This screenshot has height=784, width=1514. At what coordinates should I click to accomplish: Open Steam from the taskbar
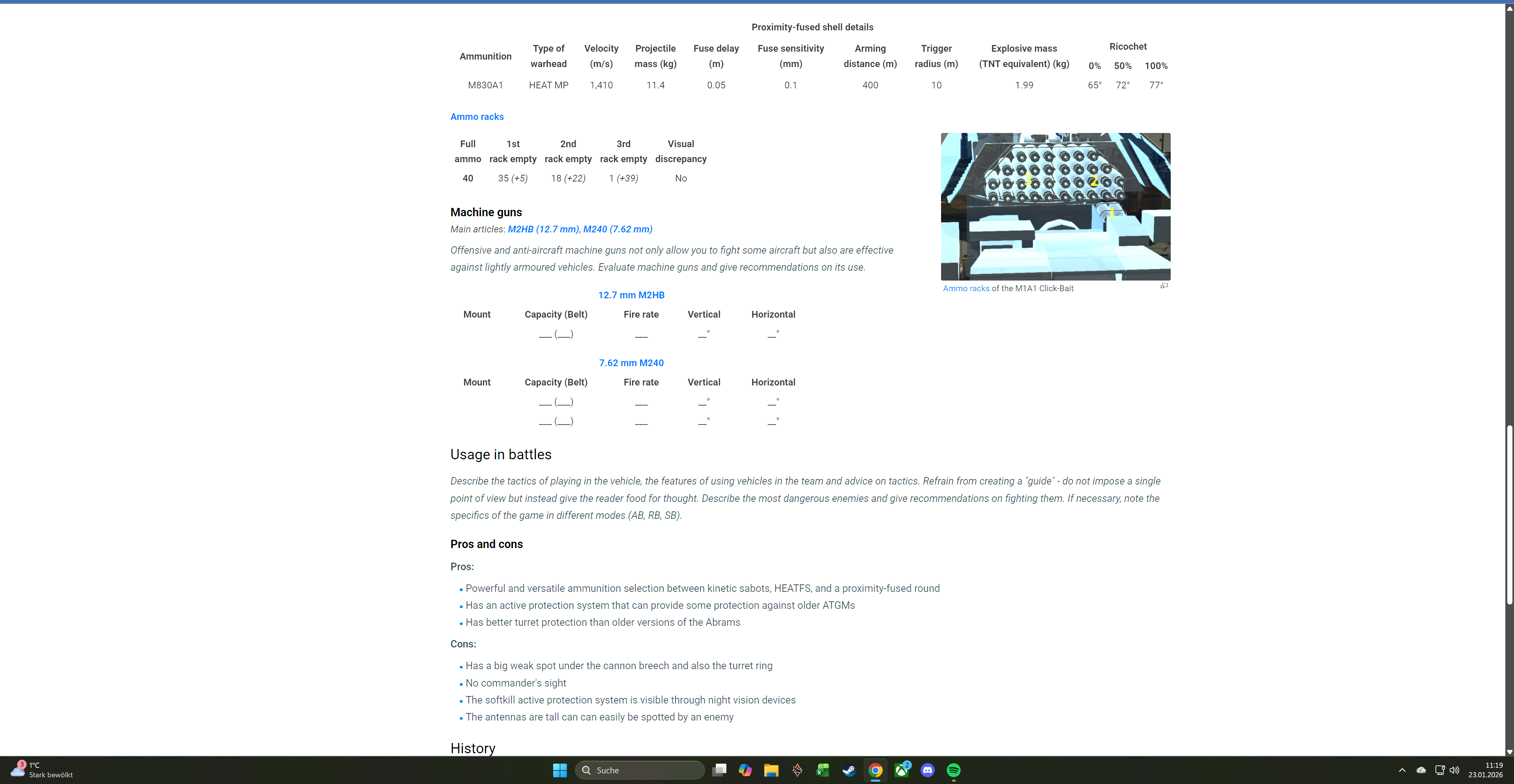849,770
